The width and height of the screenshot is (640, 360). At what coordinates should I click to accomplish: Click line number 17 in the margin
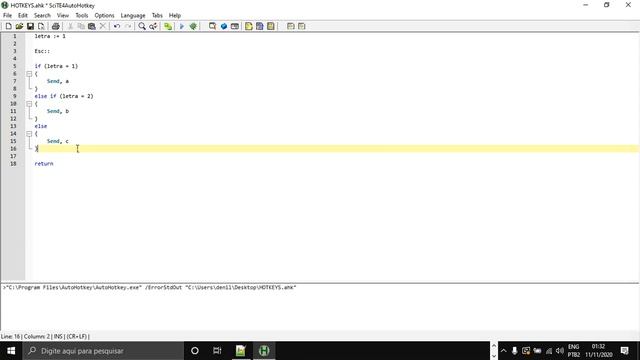point(13,156)
